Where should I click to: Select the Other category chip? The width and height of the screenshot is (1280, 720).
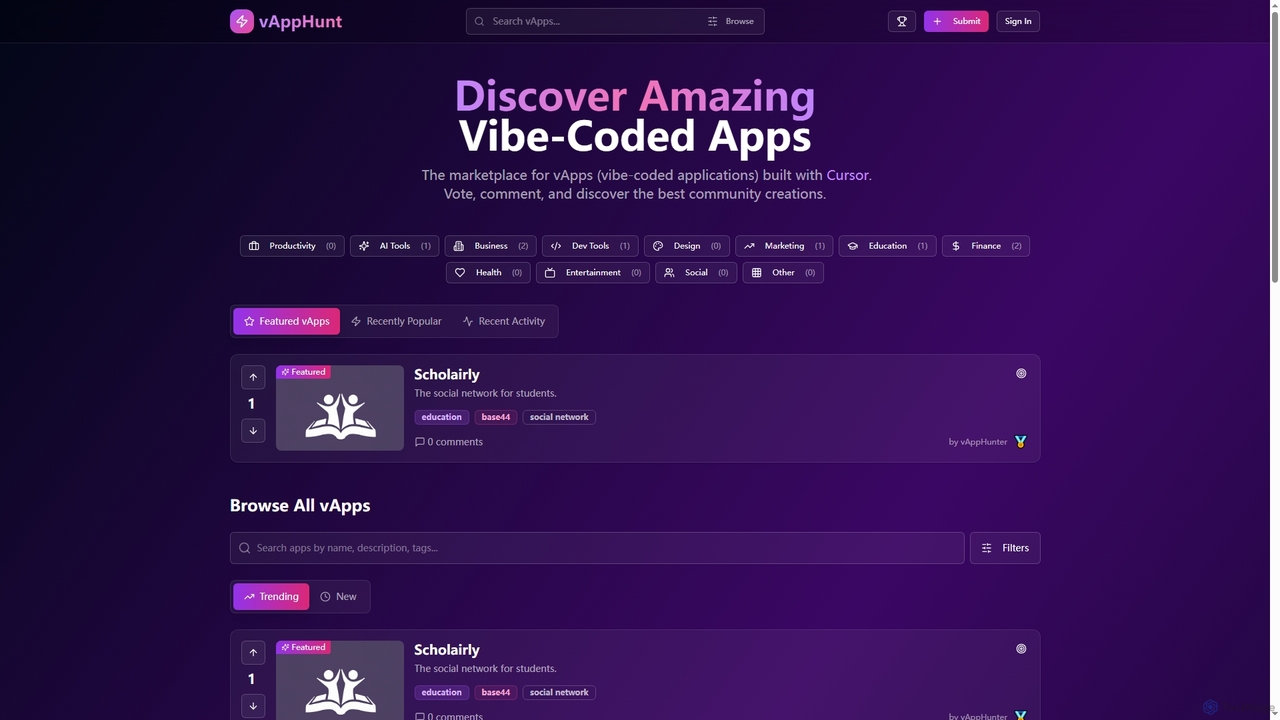click(x=783, y=273)
